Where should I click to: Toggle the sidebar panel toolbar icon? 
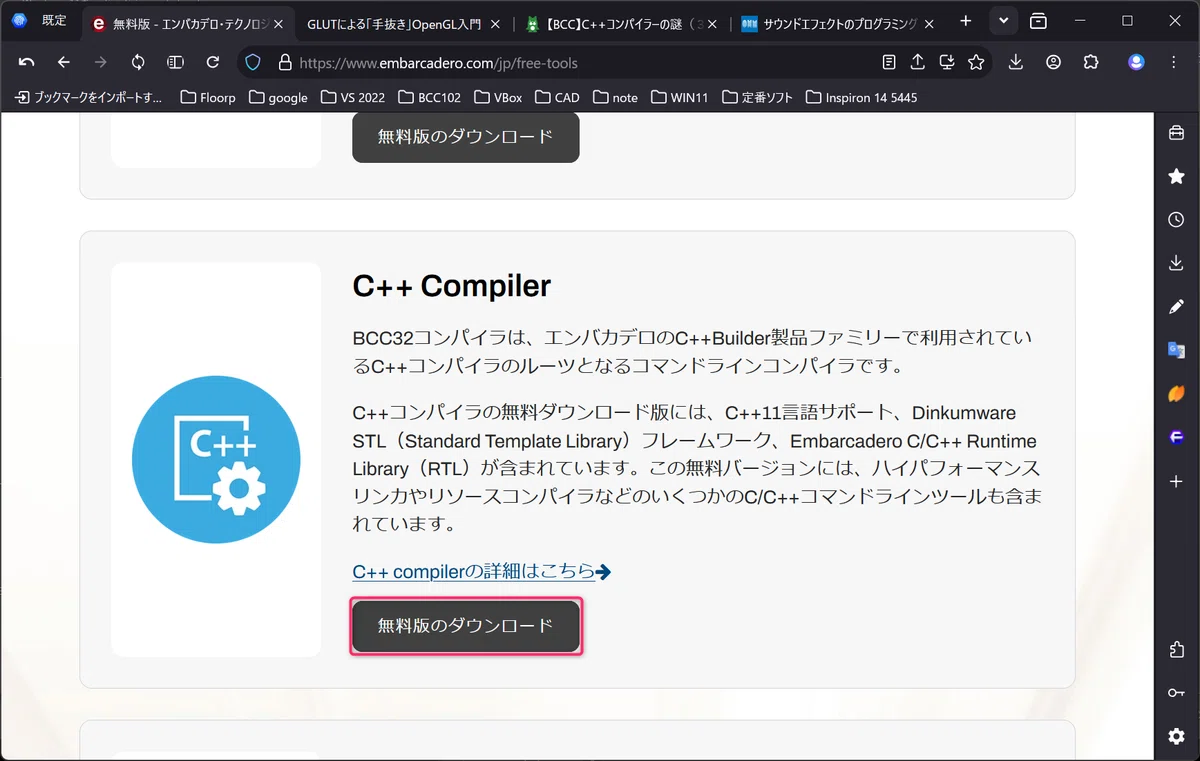175,62
